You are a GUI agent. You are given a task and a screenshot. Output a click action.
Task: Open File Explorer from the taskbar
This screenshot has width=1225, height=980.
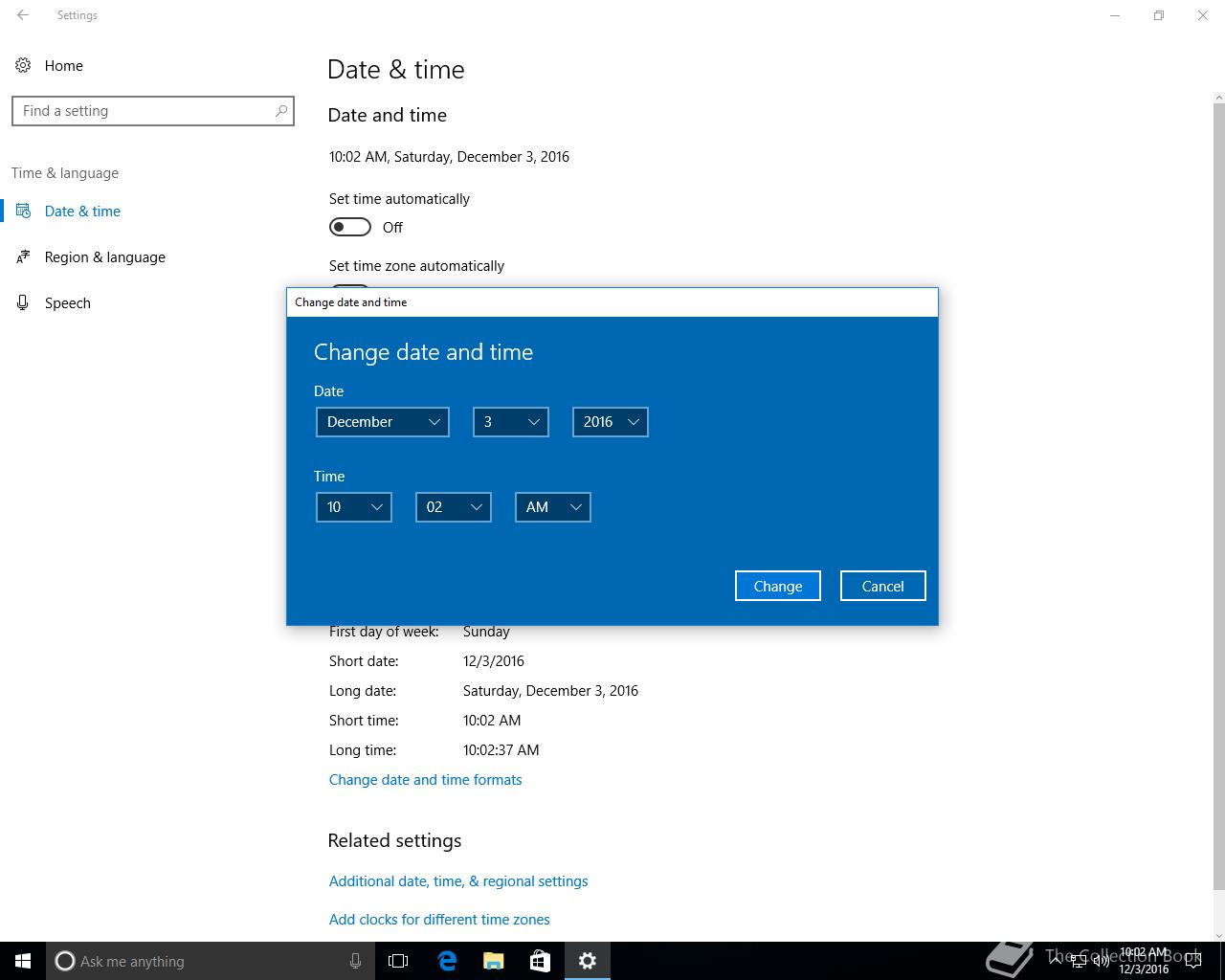click(494, 961)
